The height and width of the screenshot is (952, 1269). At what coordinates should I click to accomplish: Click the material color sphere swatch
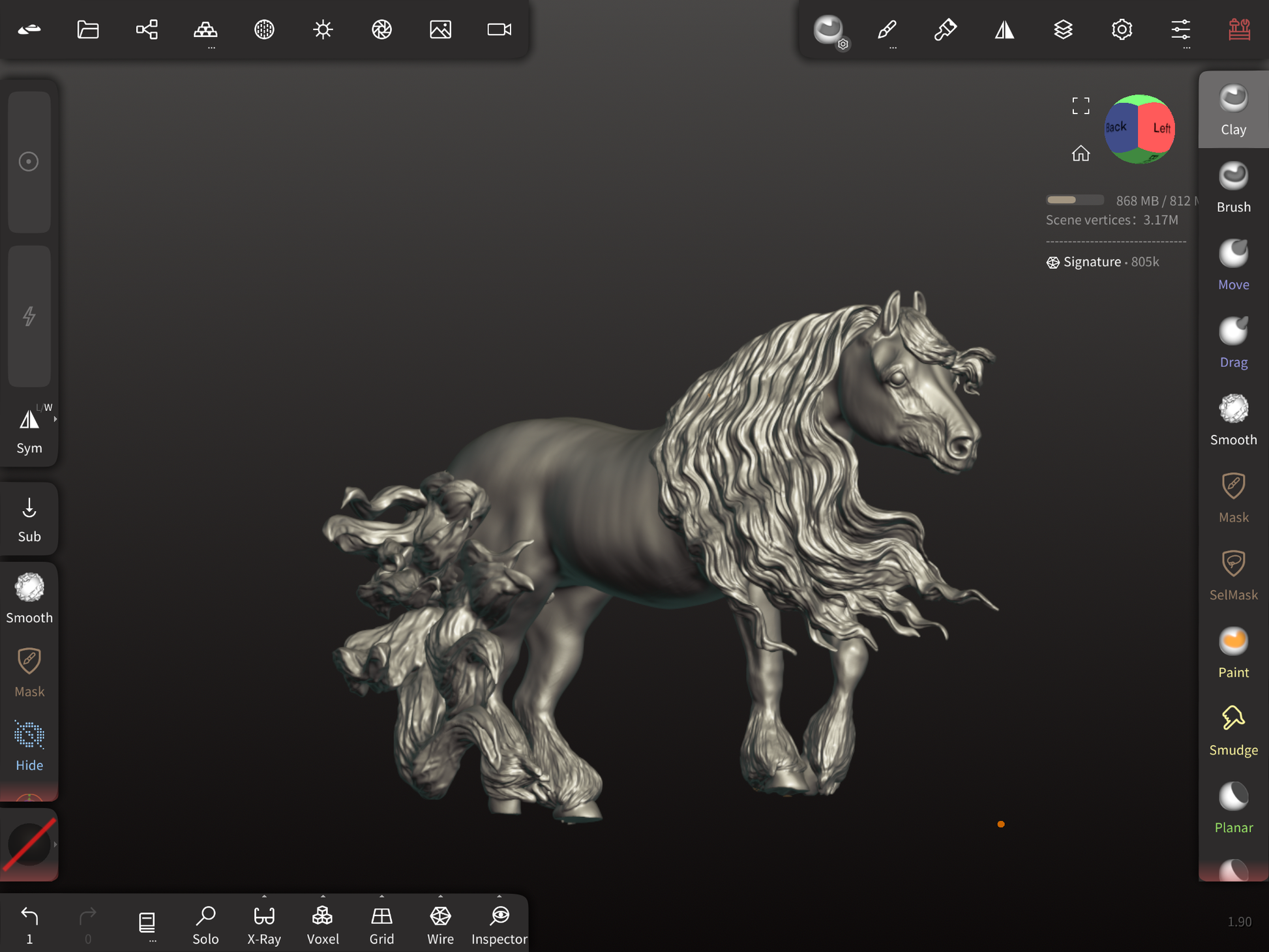pyautogui.click(x=28, y=844)
